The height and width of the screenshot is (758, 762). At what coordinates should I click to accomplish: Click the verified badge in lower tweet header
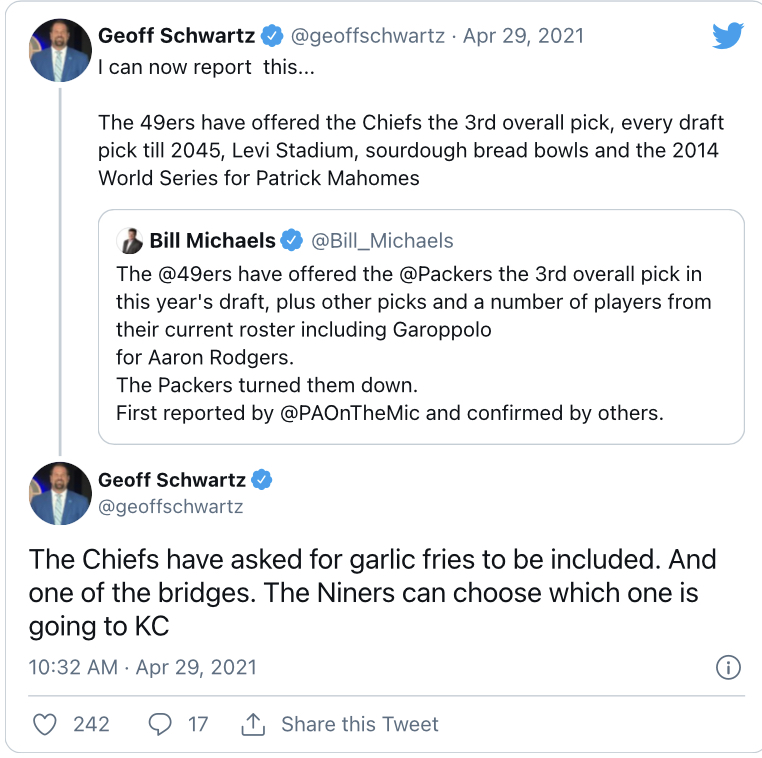pos(261,480)
